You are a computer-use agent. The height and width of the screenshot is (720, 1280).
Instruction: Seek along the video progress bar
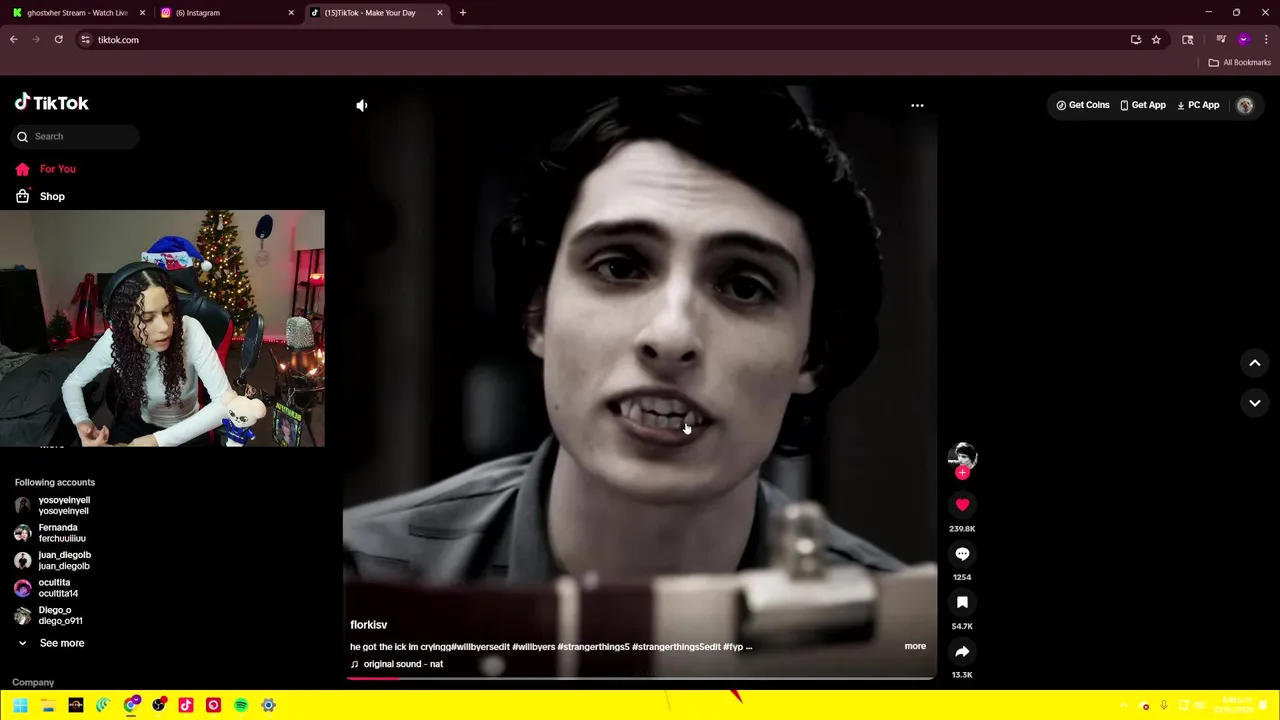pyautogui.click(x=640, y=678)
